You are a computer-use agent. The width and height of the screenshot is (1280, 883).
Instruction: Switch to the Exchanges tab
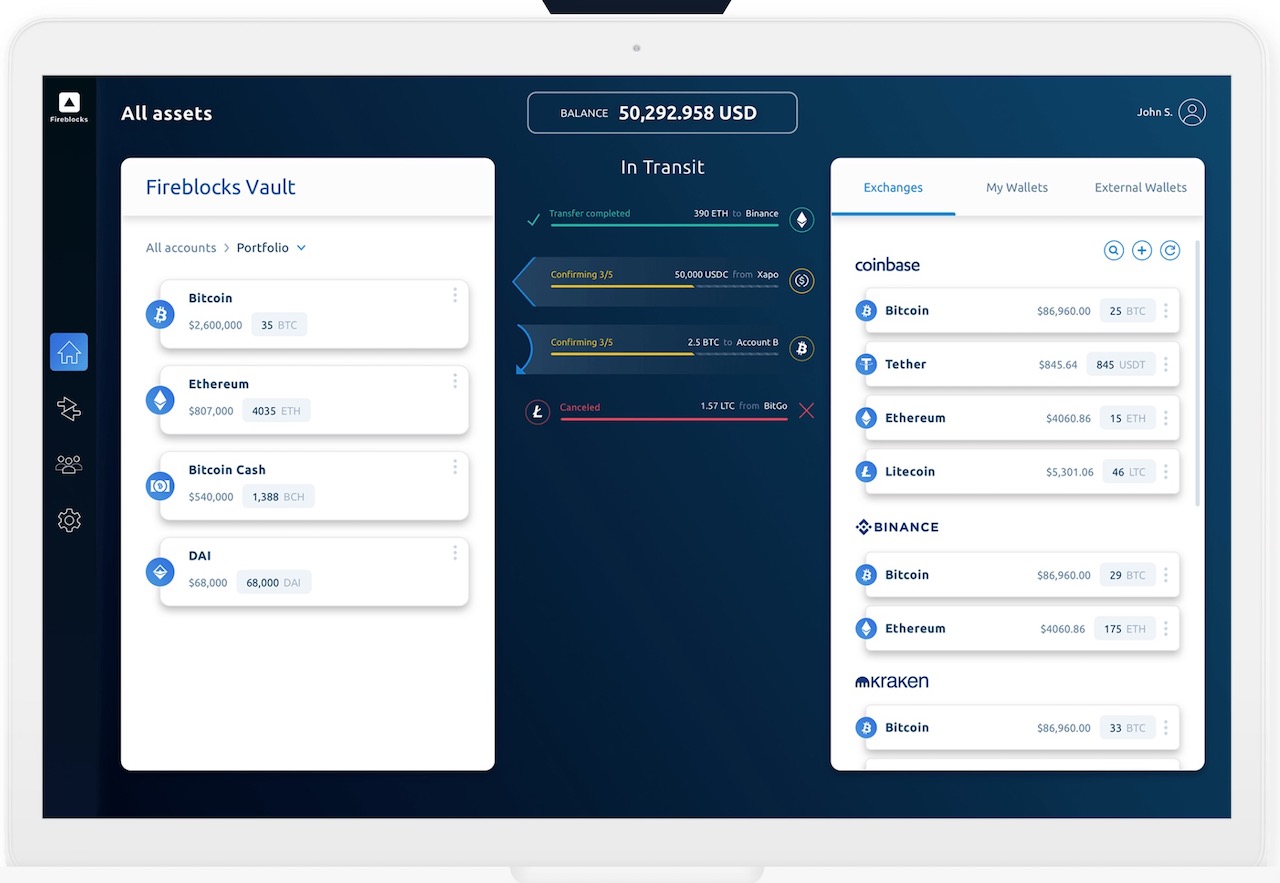click(x=893, y=188)
